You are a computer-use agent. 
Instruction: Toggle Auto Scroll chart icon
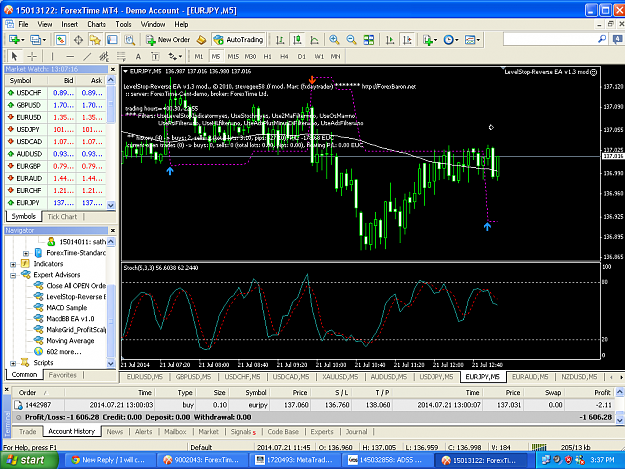click(390, 40)
